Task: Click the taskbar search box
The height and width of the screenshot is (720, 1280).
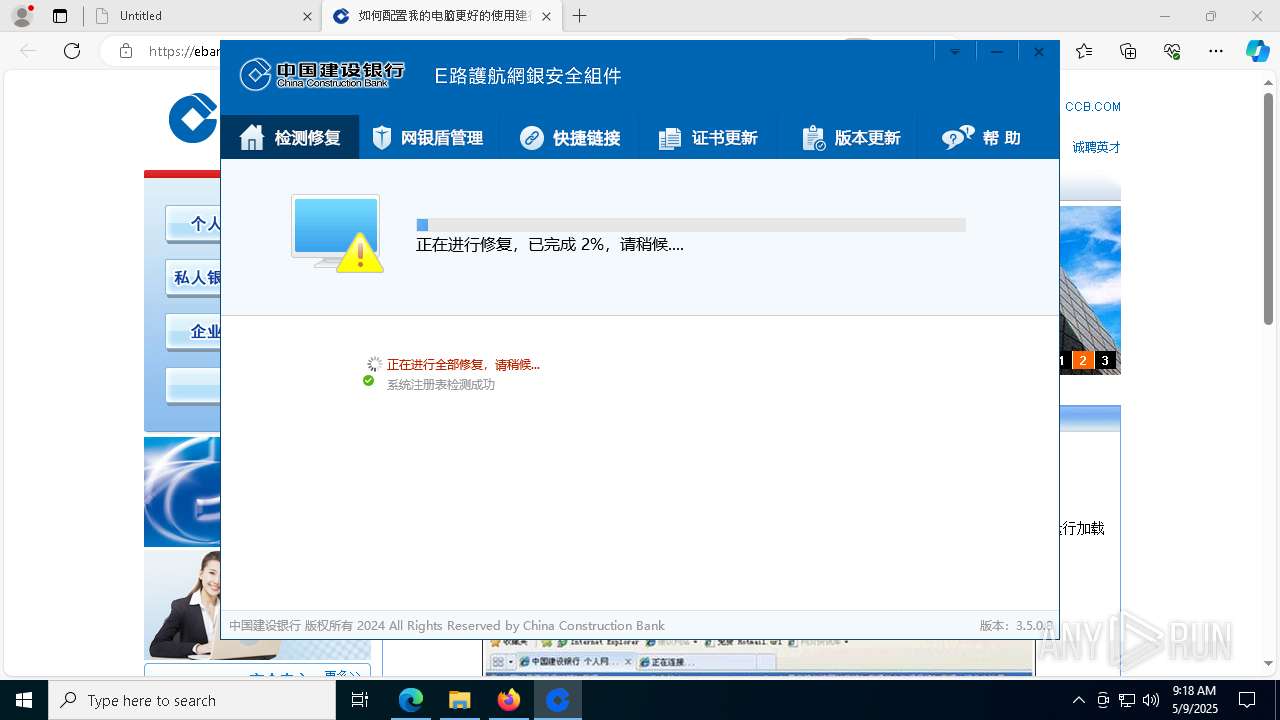Action: pos(192,700)
